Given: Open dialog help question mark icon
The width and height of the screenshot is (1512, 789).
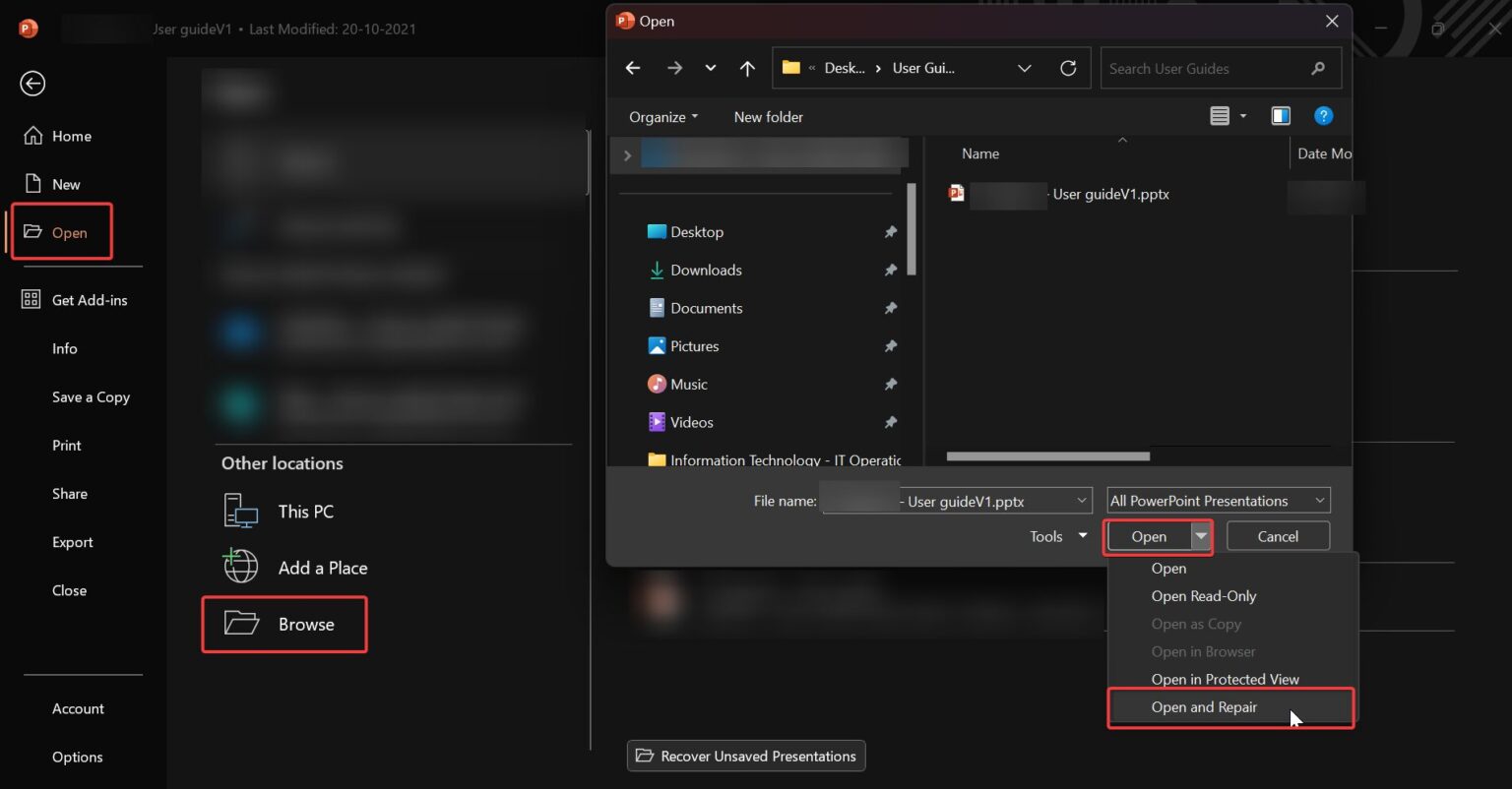Looking at the screenshot, I should (x=1324, y=116).
